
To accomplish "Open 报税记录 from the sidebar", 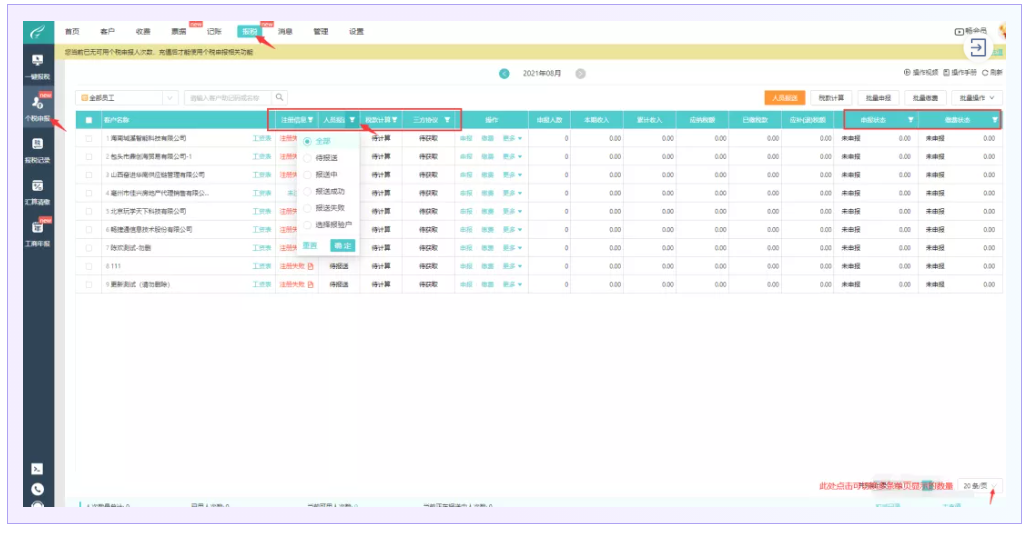I will pyautogui.click(x=37, y=149).
